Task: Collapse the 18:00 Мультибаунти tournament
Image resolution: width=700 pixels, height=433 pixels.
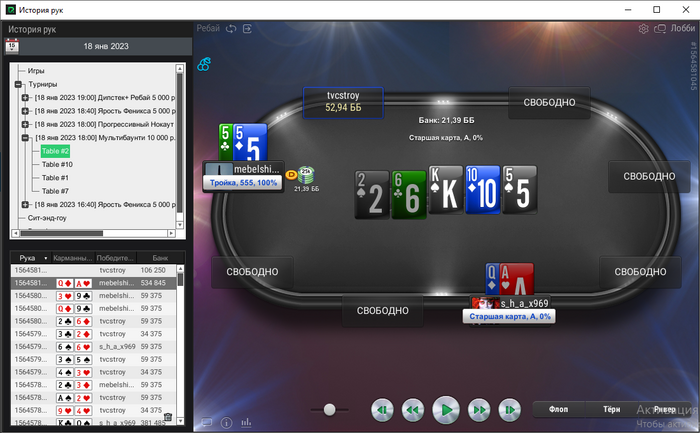Action: (x=25, y=137)
